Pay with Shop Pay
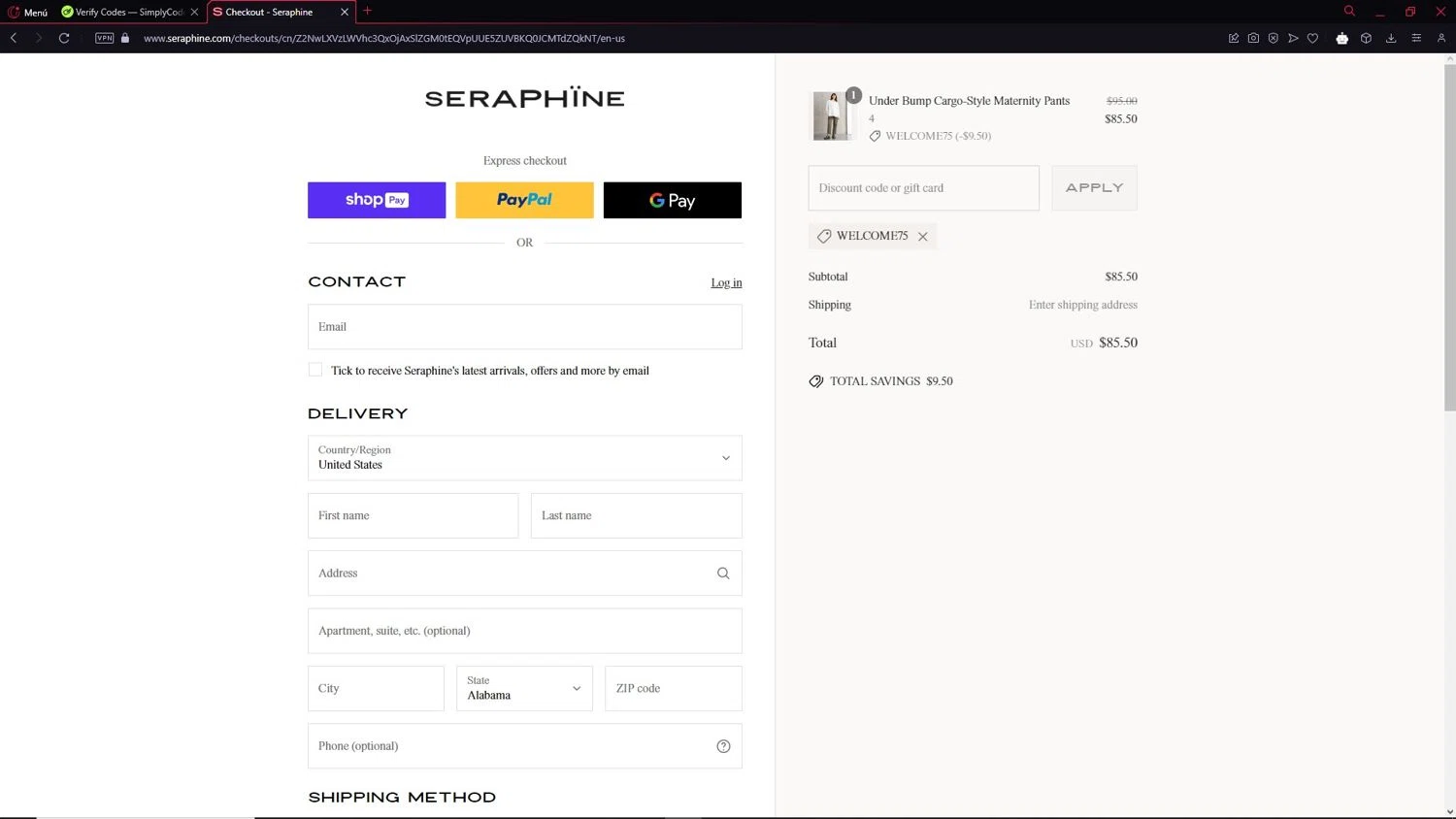The width and height of the screenshot is (1456, 819). [x=377, y=200]
